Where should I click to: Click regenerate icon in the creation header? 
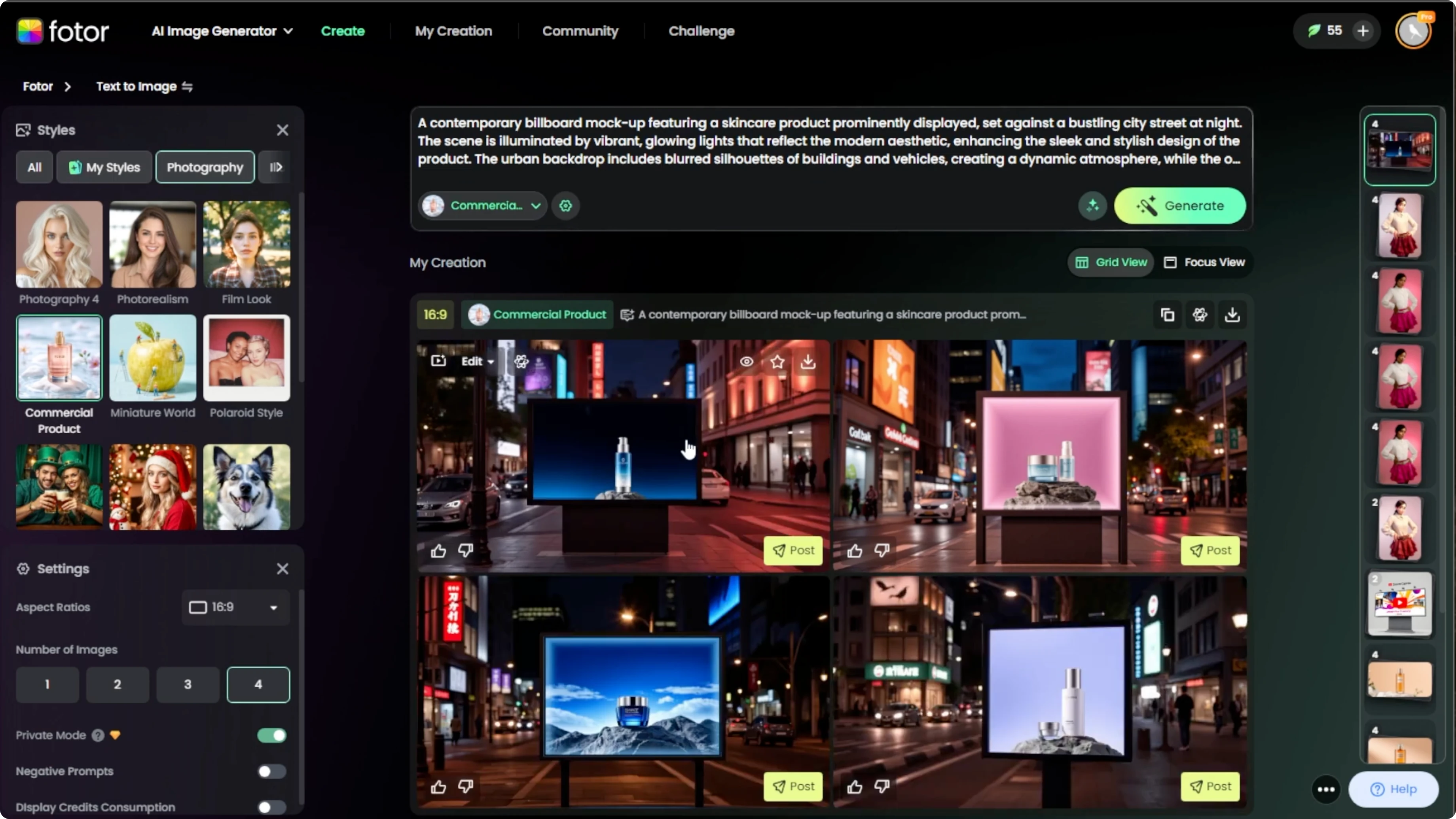tap(1200, 314)
